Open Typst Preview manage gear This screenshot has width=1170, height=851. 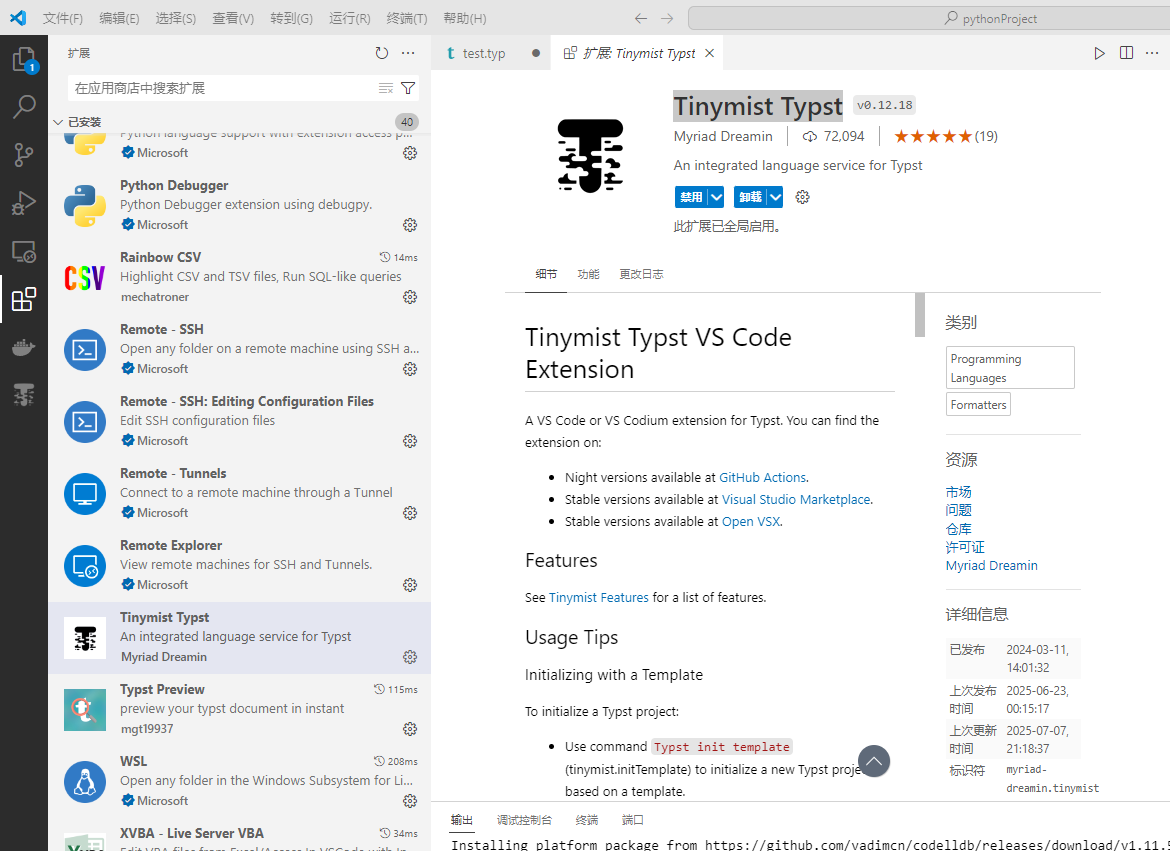click(410, 729)
